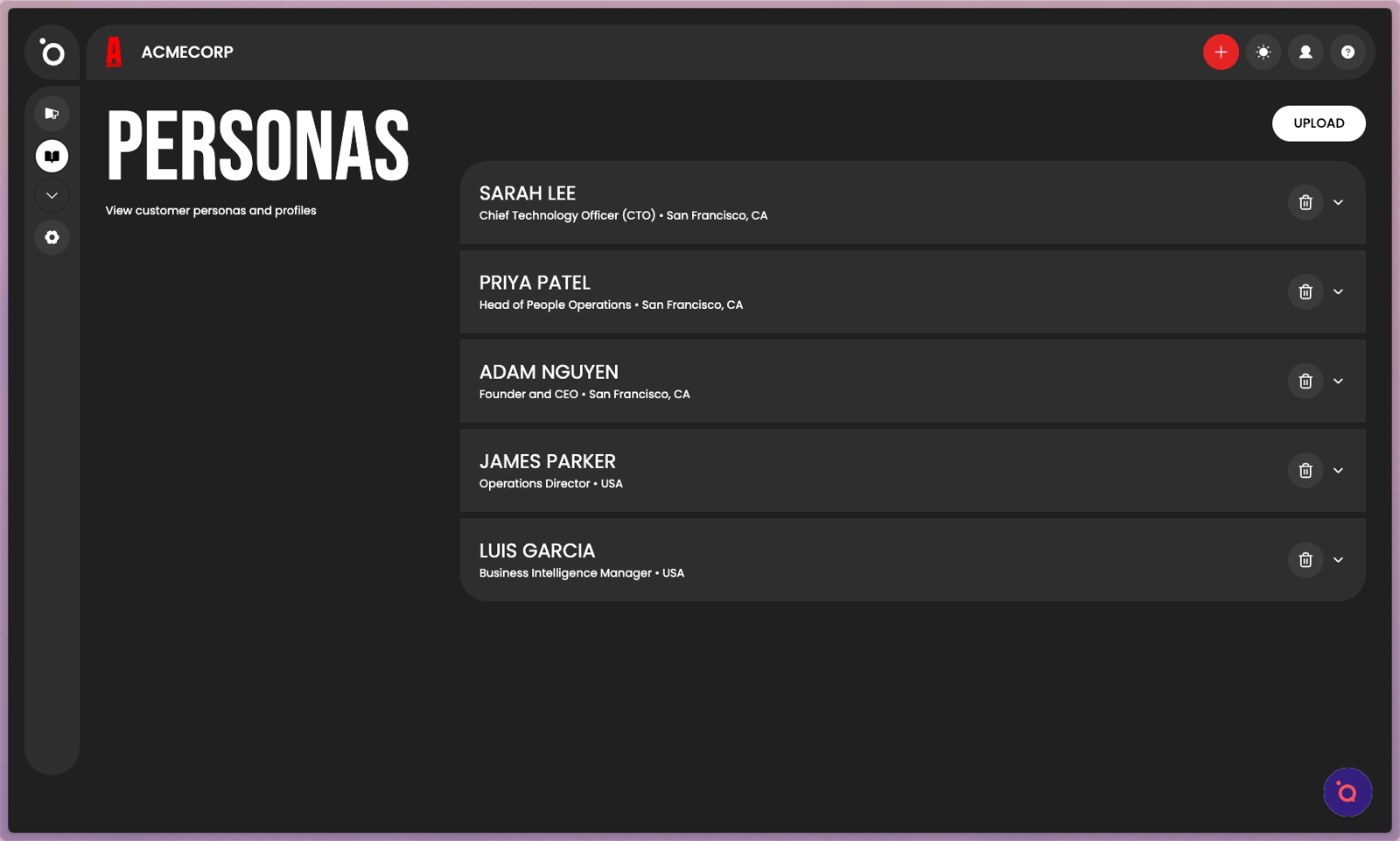
Task: Toggle the light/dark theme sun icon
Action: 1263,53
